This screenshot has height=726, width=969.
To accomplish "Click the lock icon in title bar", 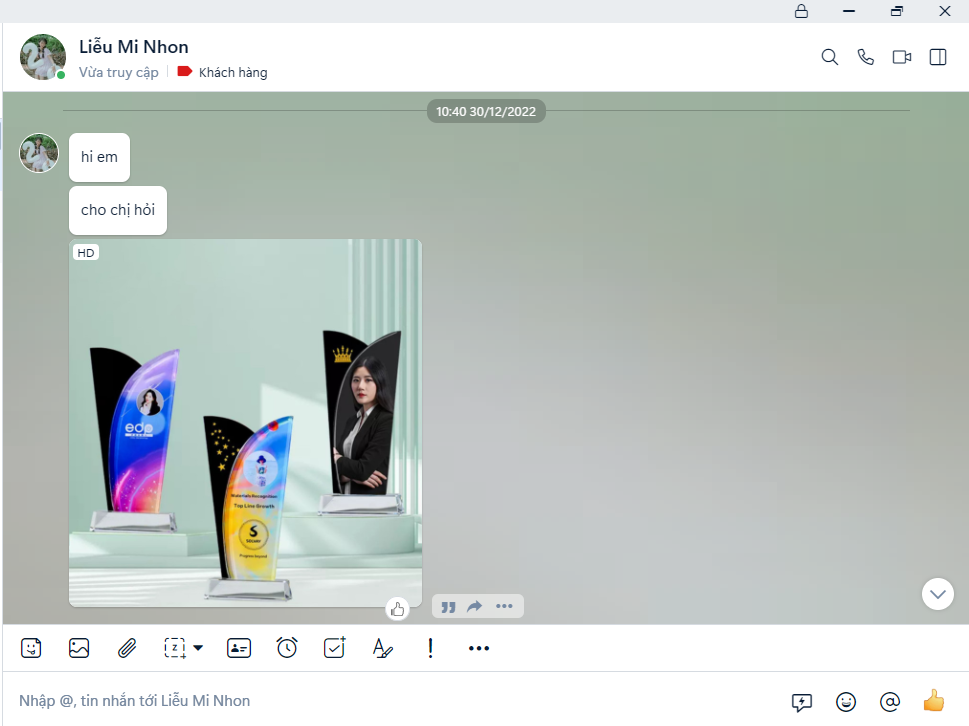I will (x=801, y=11).
